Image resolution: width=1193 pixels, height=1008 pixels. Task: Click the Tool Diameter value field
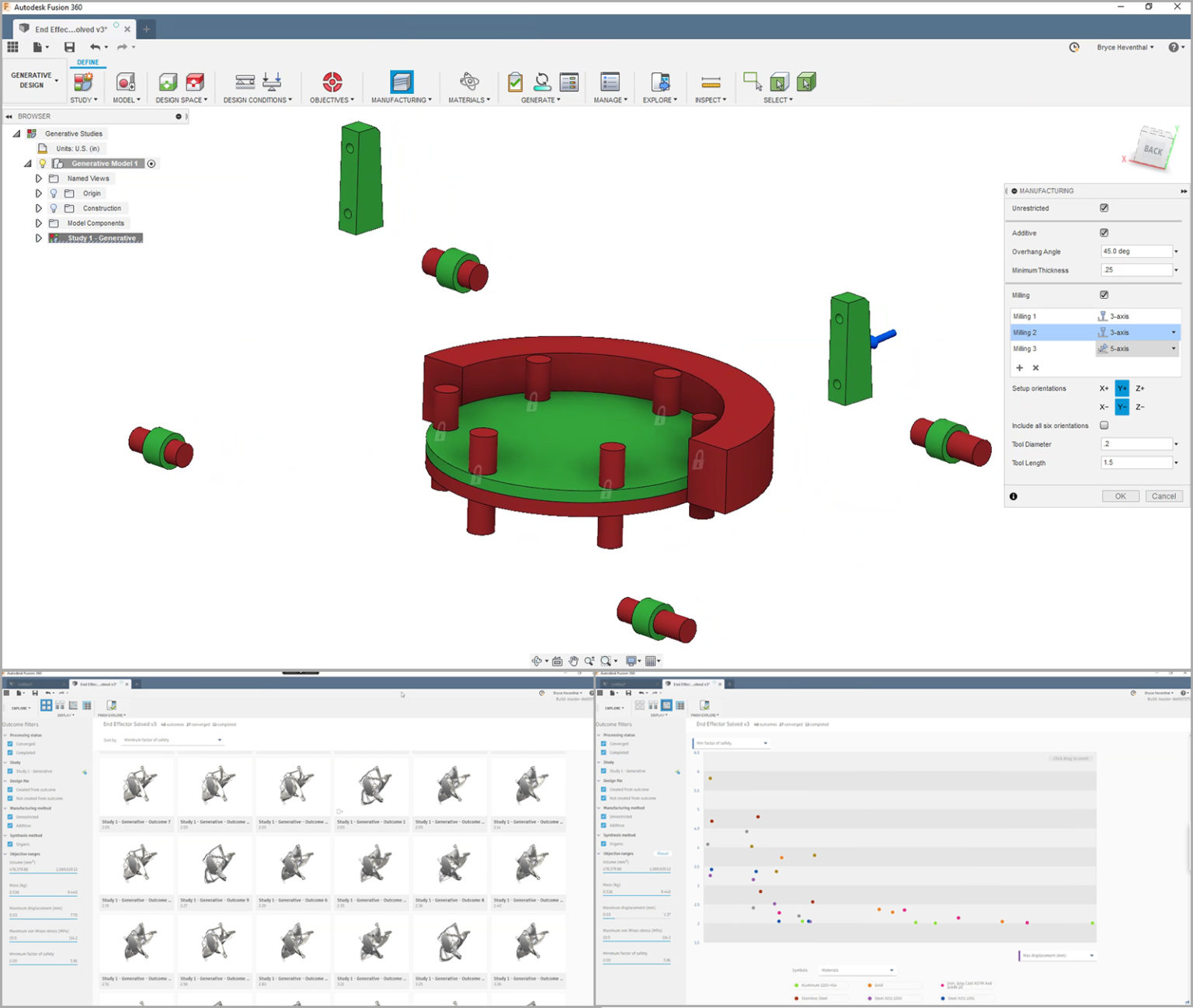1136,443
